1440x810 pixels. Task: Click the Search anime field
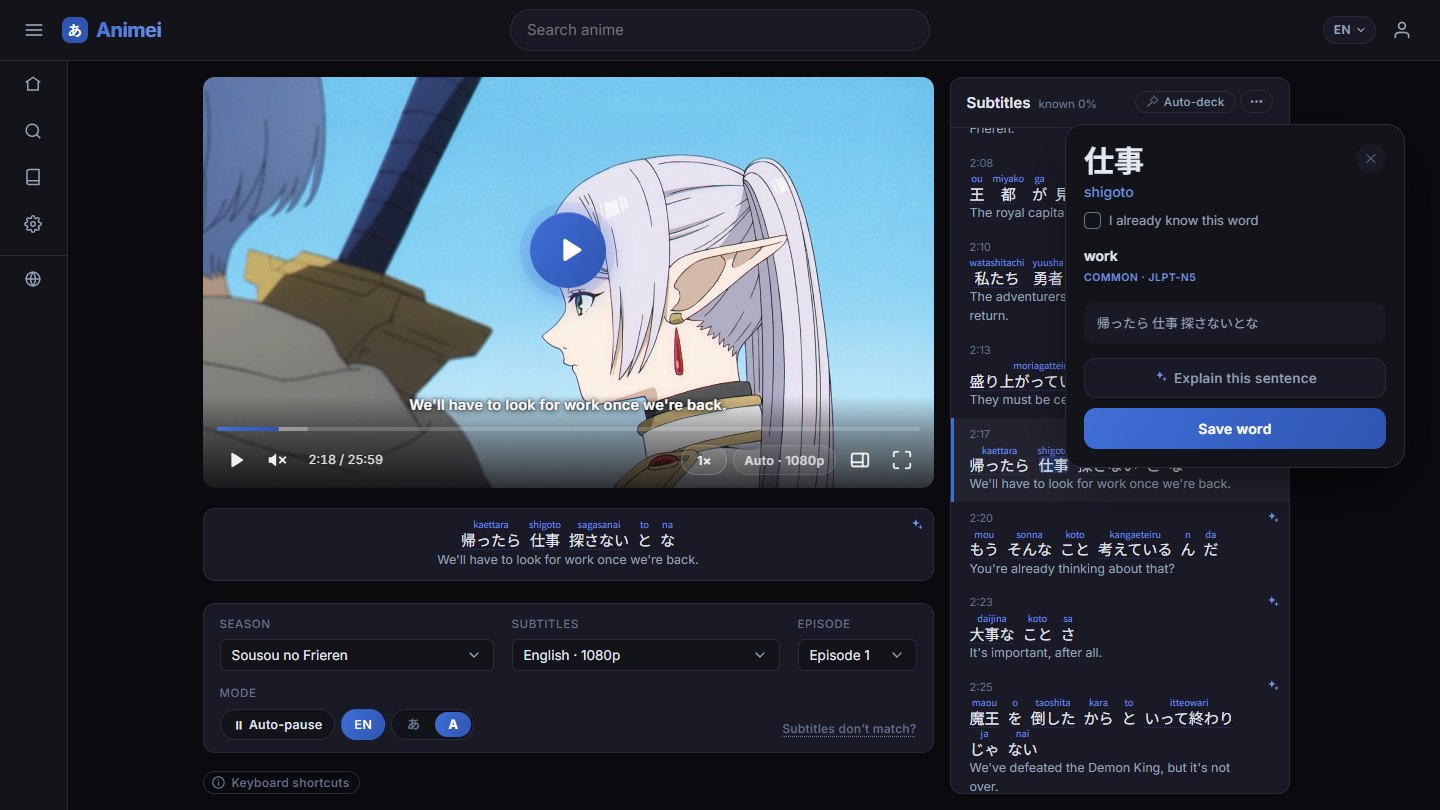point(720,30)
